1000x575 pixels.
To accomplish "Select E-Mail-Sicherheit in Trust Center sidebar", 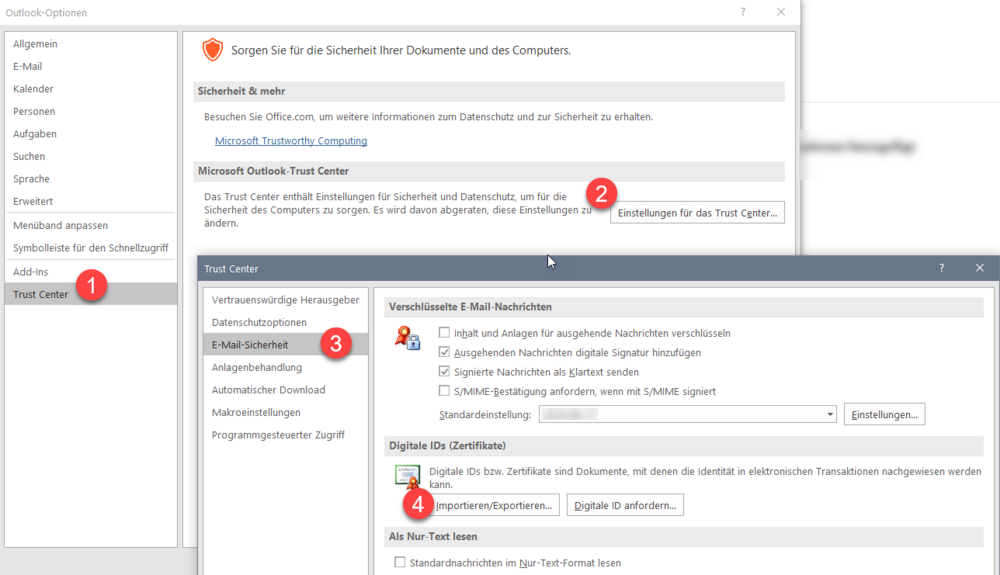I will click(250, 345).
